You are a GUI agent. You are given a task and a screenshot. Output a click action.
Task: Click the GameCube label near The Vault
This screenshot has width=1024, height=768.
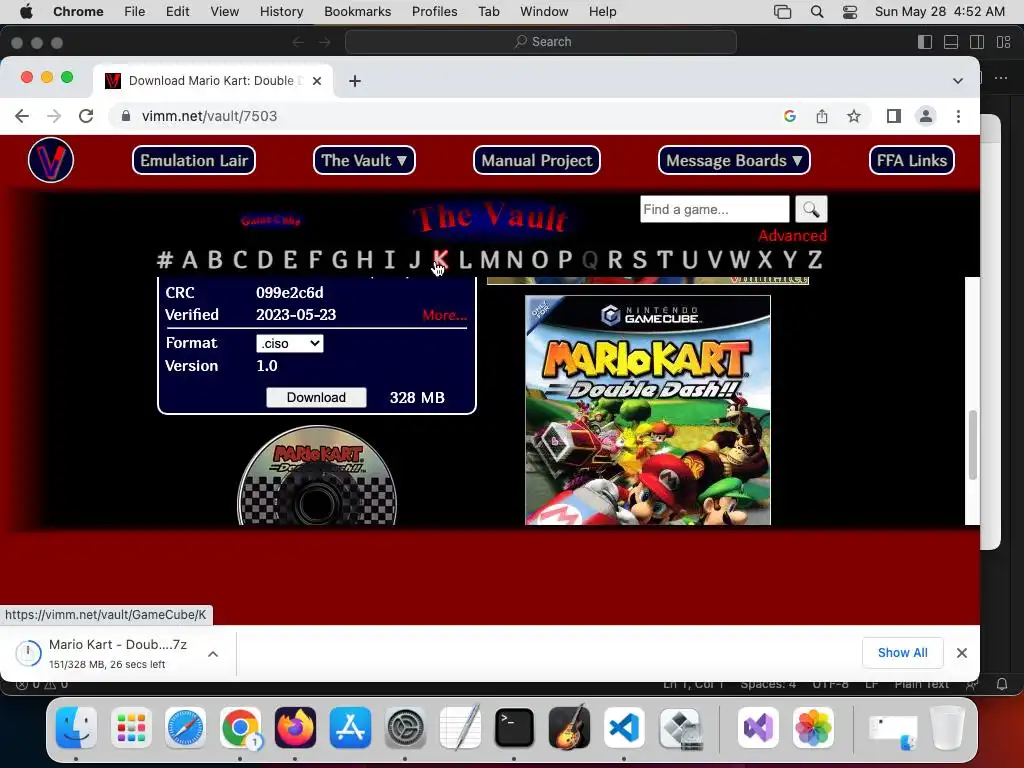[270, 220]
